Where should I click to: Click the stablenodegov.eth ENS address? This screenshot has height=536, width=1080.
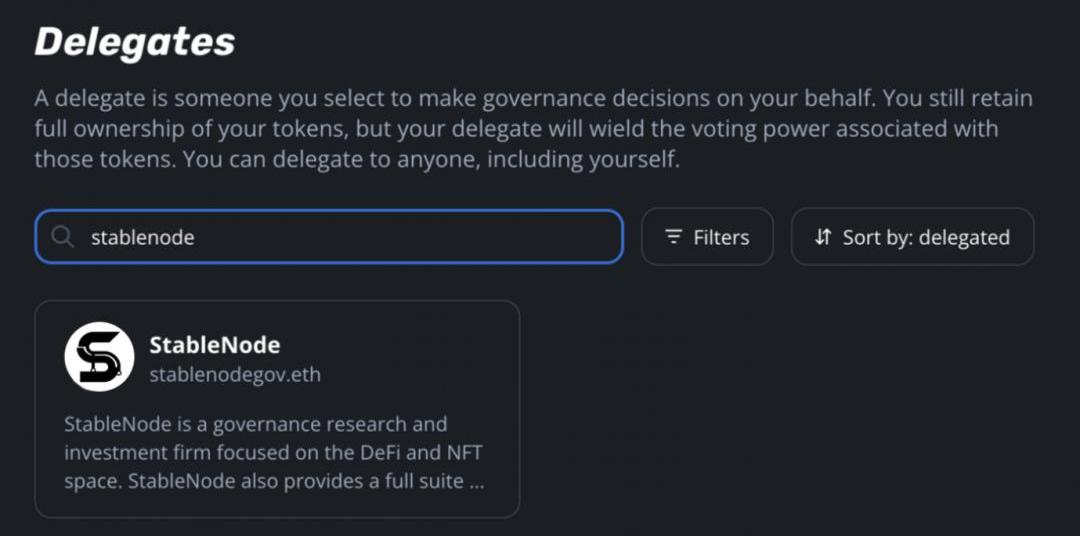pos(235,375)
